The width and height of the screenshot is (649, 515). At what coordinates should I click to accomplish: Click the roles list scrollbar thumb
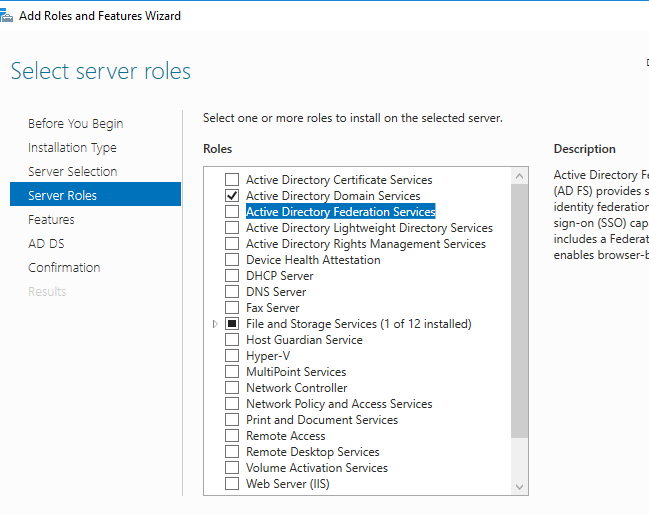click(x=519, y=311)
